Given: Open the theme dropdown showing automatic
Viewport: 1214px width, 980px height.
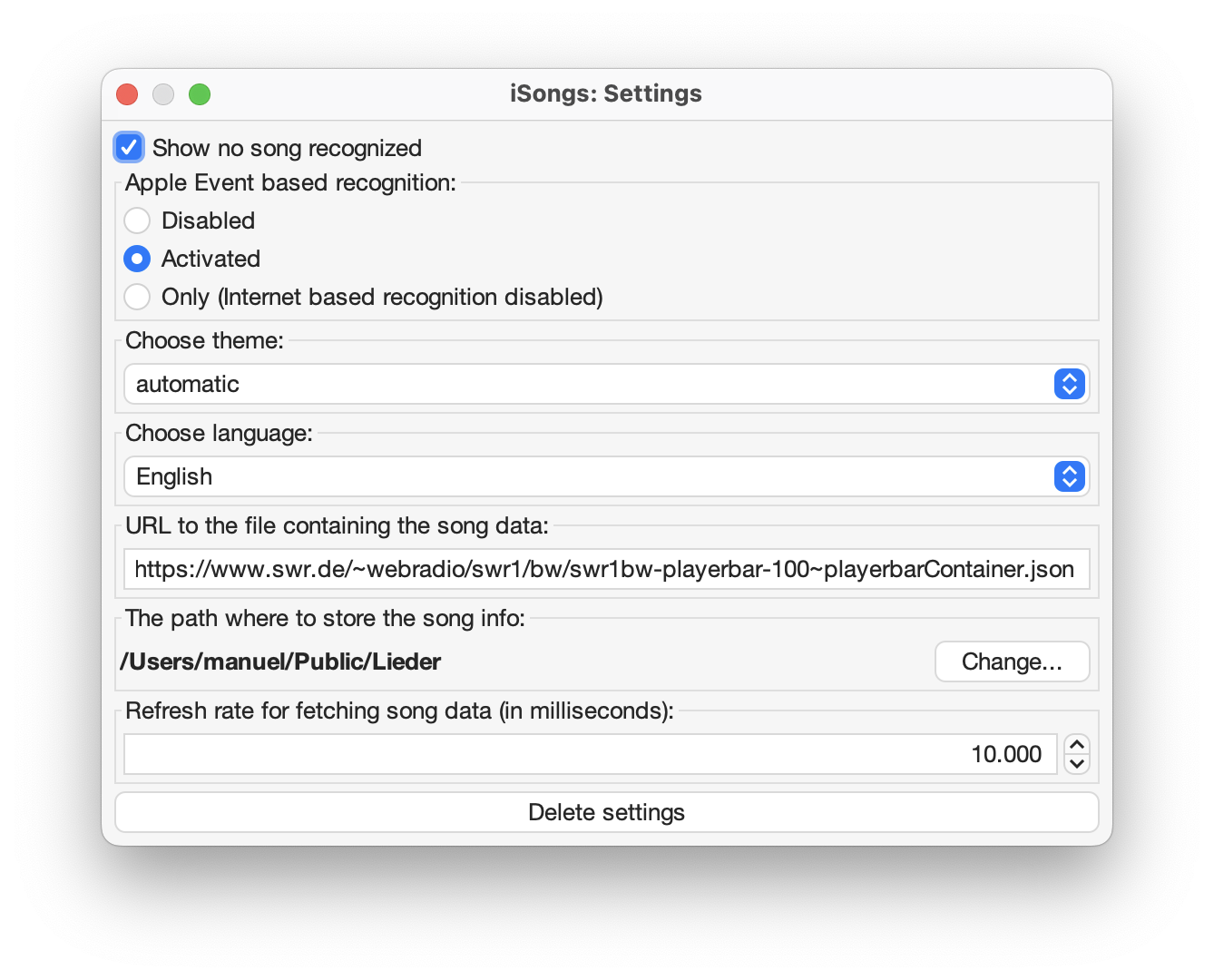Looking at the screenshot, I should pos(590,384).
